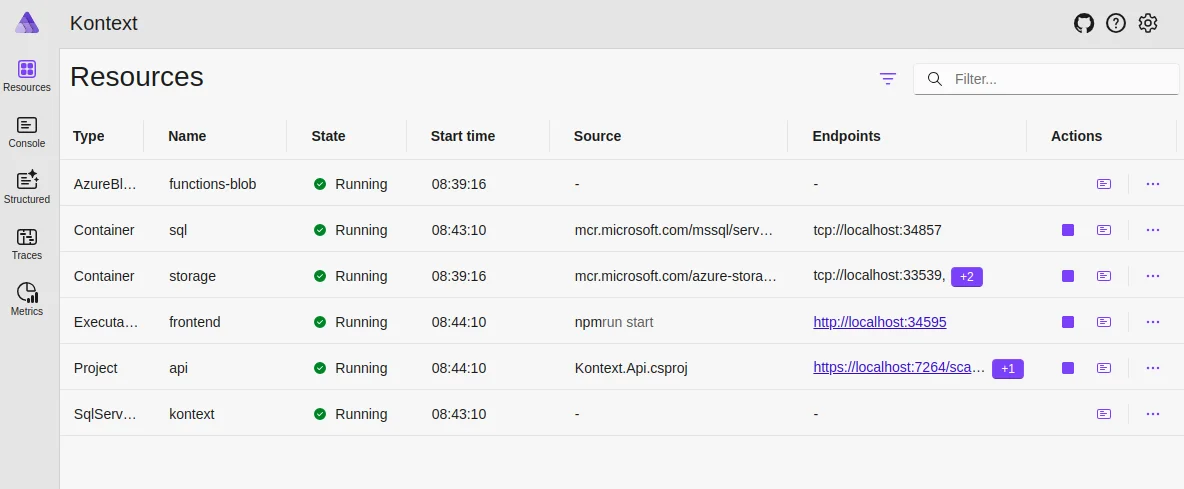Stop the sql container resource
This screenshot has height=489, width=1184.
coord(1068,230)
